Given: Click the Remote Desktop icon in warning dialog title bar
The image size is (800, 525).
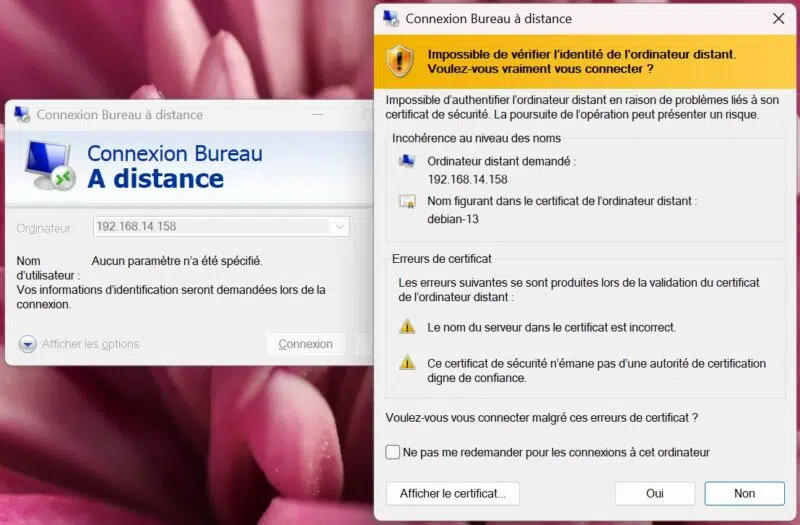Looking at the screenshot, I should click(x=391, y=18).
